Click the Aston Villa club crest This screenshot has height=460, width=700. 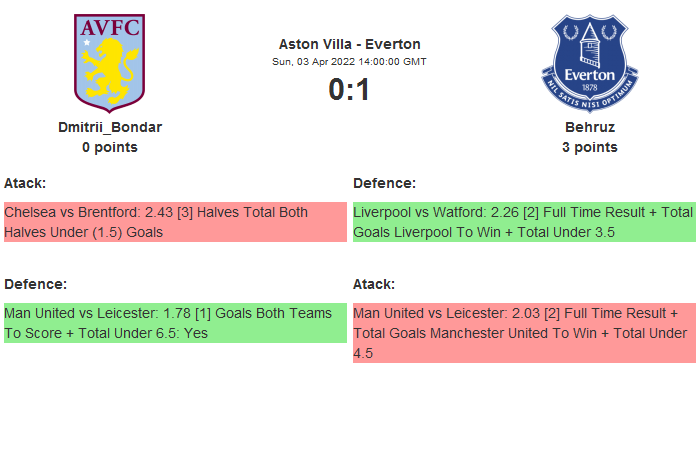click(110, 62)
